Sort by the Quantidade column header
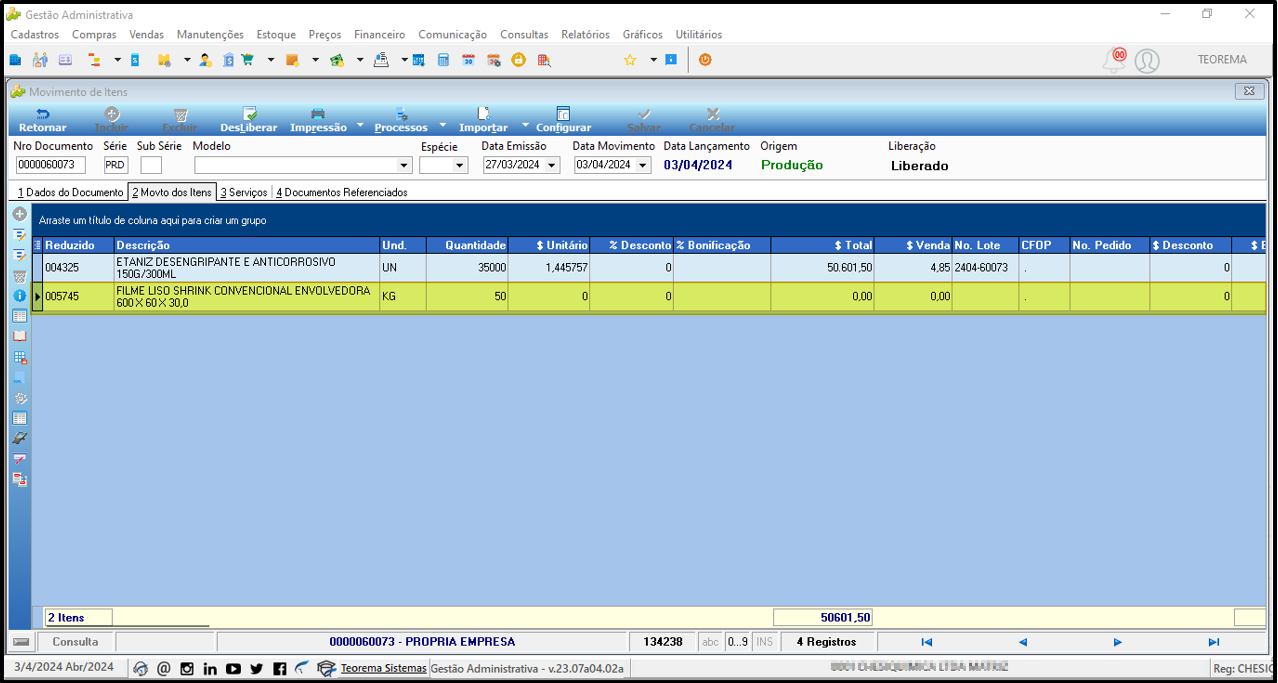The image size is (1278, 683). [x=468, y=245]
